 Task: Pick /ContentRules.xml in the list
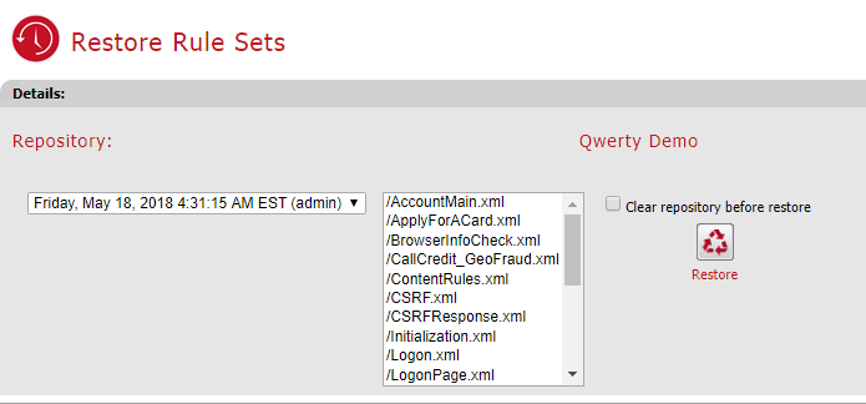[447, 279]
